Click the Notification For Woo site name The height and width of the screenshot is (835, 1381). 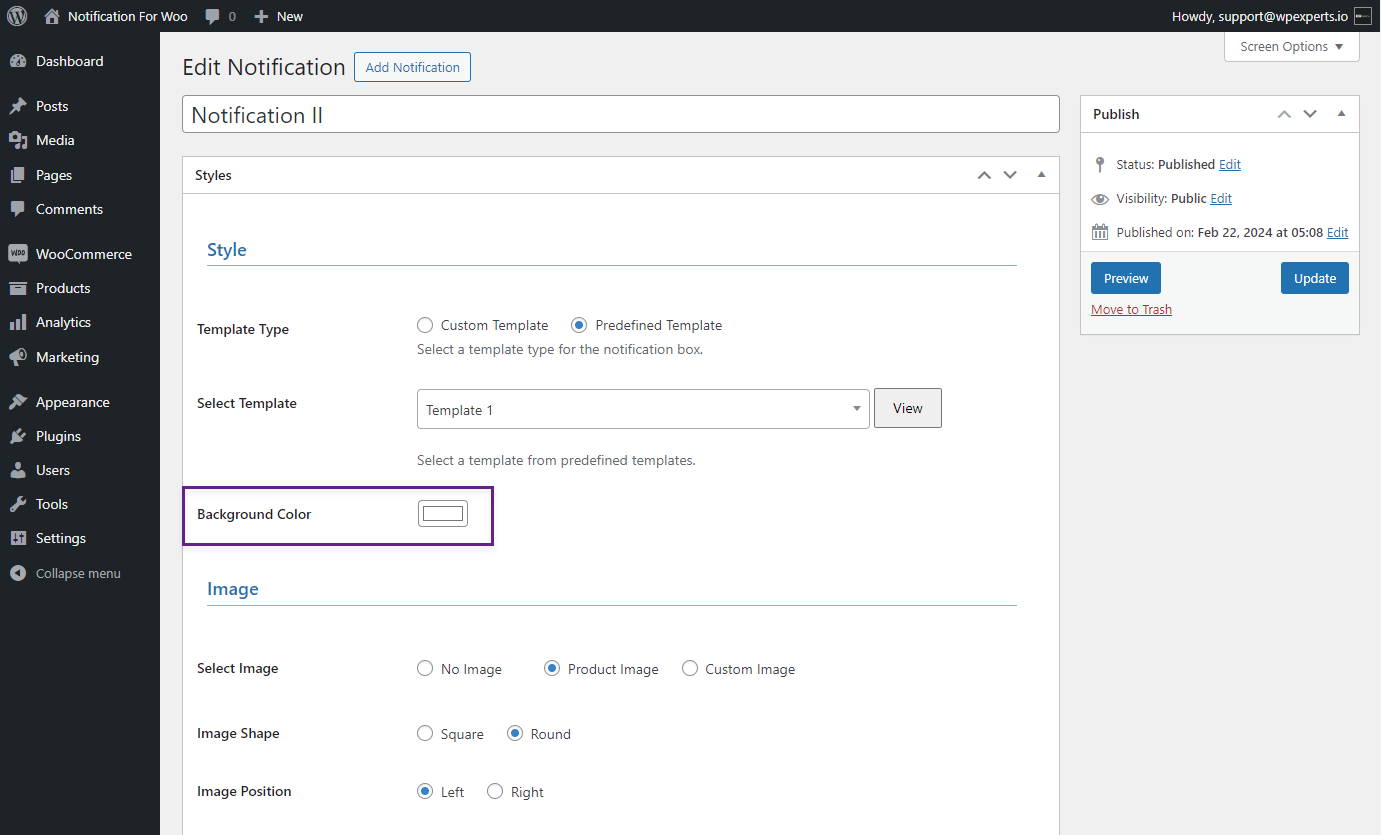pos(128,16)
